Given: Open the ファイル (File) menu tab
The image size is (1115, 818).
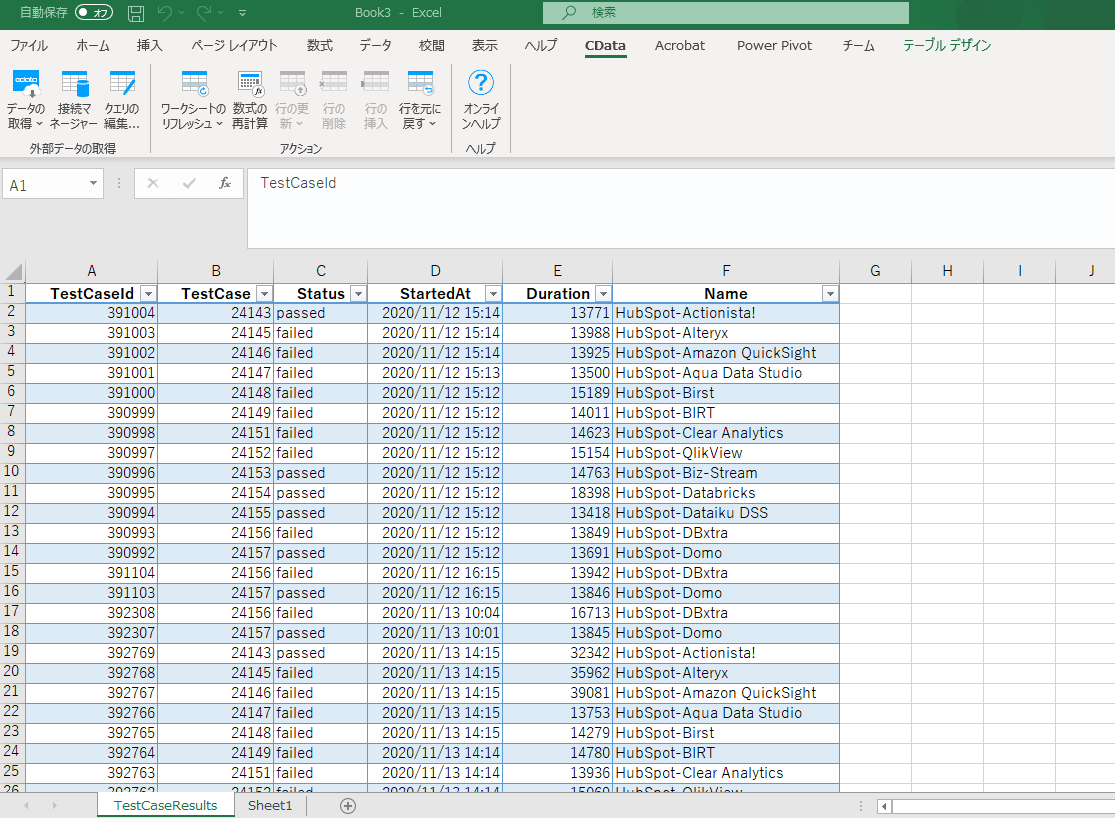Looking at the screenshot, I should click(x=29, y=45).
